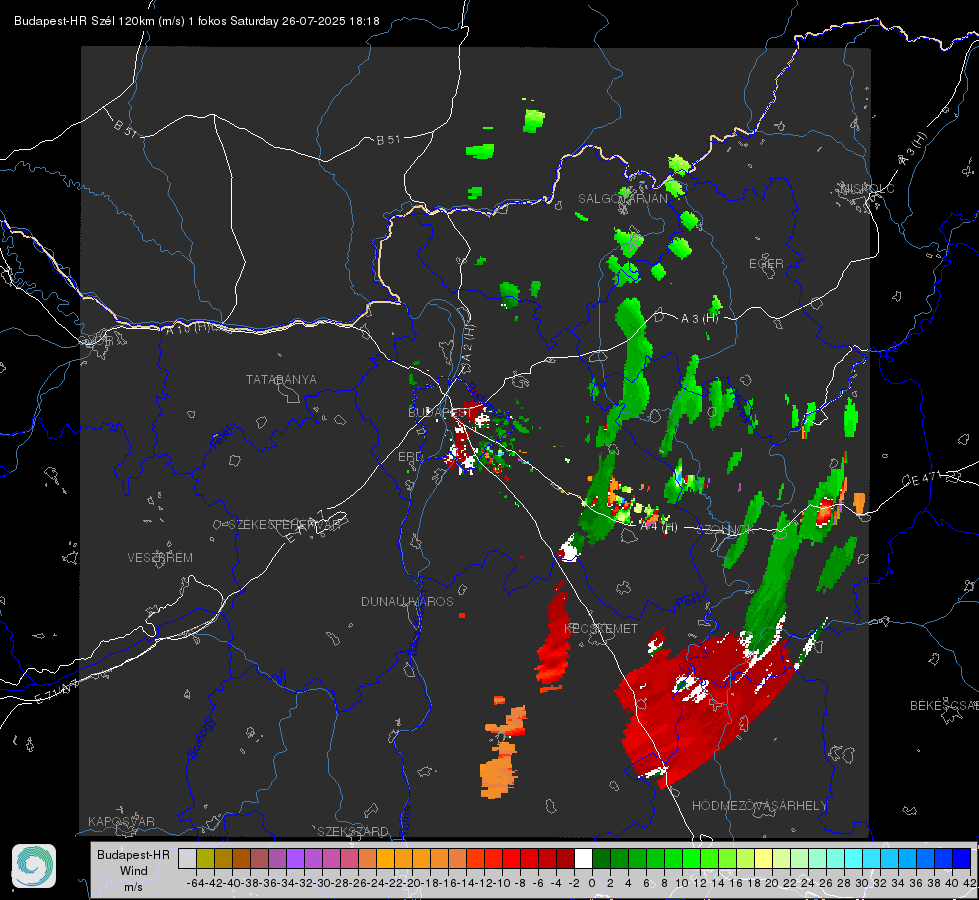The image size is (979, 900).
Task: Click the A 10 (H) road label
Action: pos(187,328)
